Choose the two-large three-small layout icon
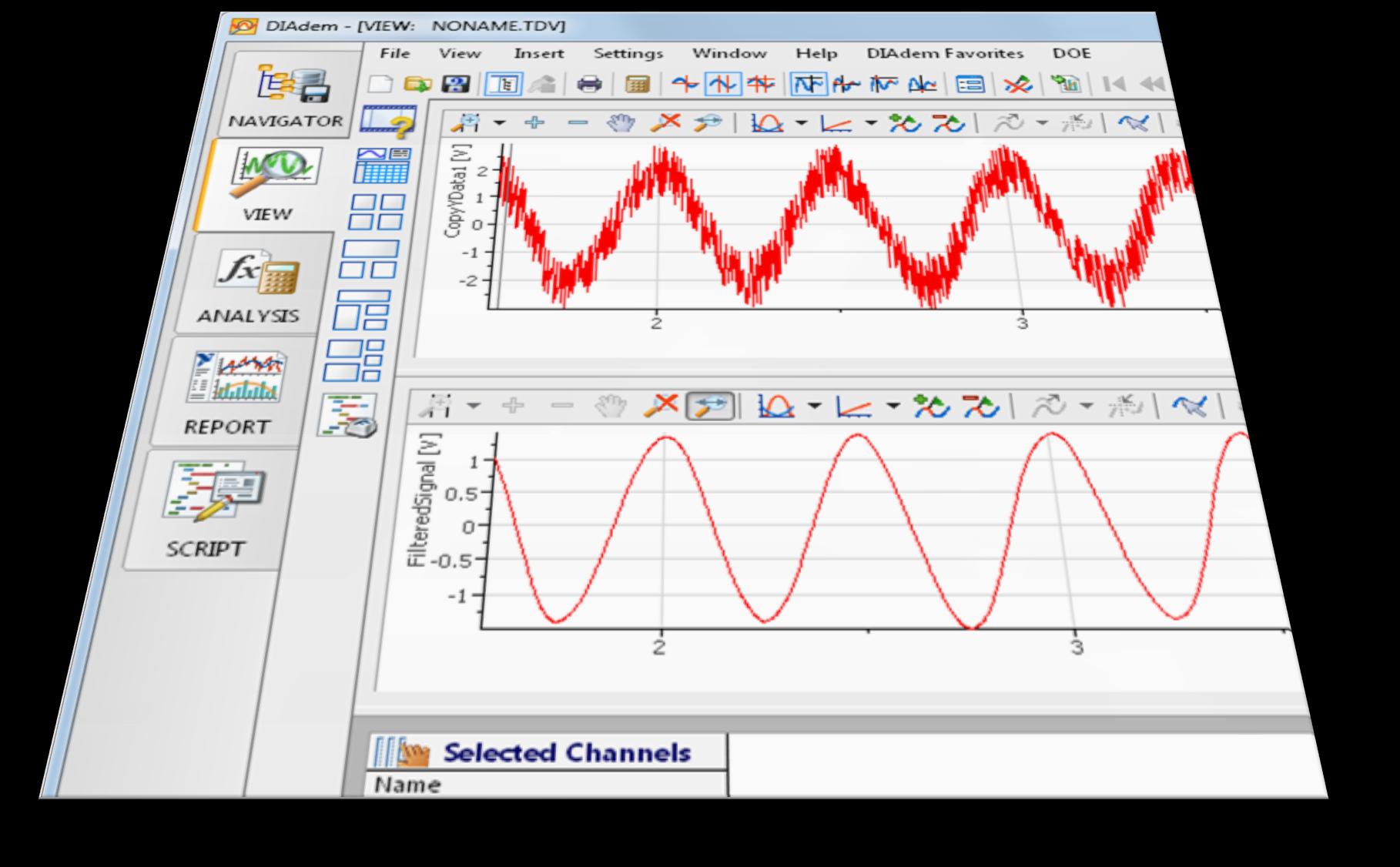The width and height of the screenshot is (1400, 867). pyautogui.click(x=354, y=360)
